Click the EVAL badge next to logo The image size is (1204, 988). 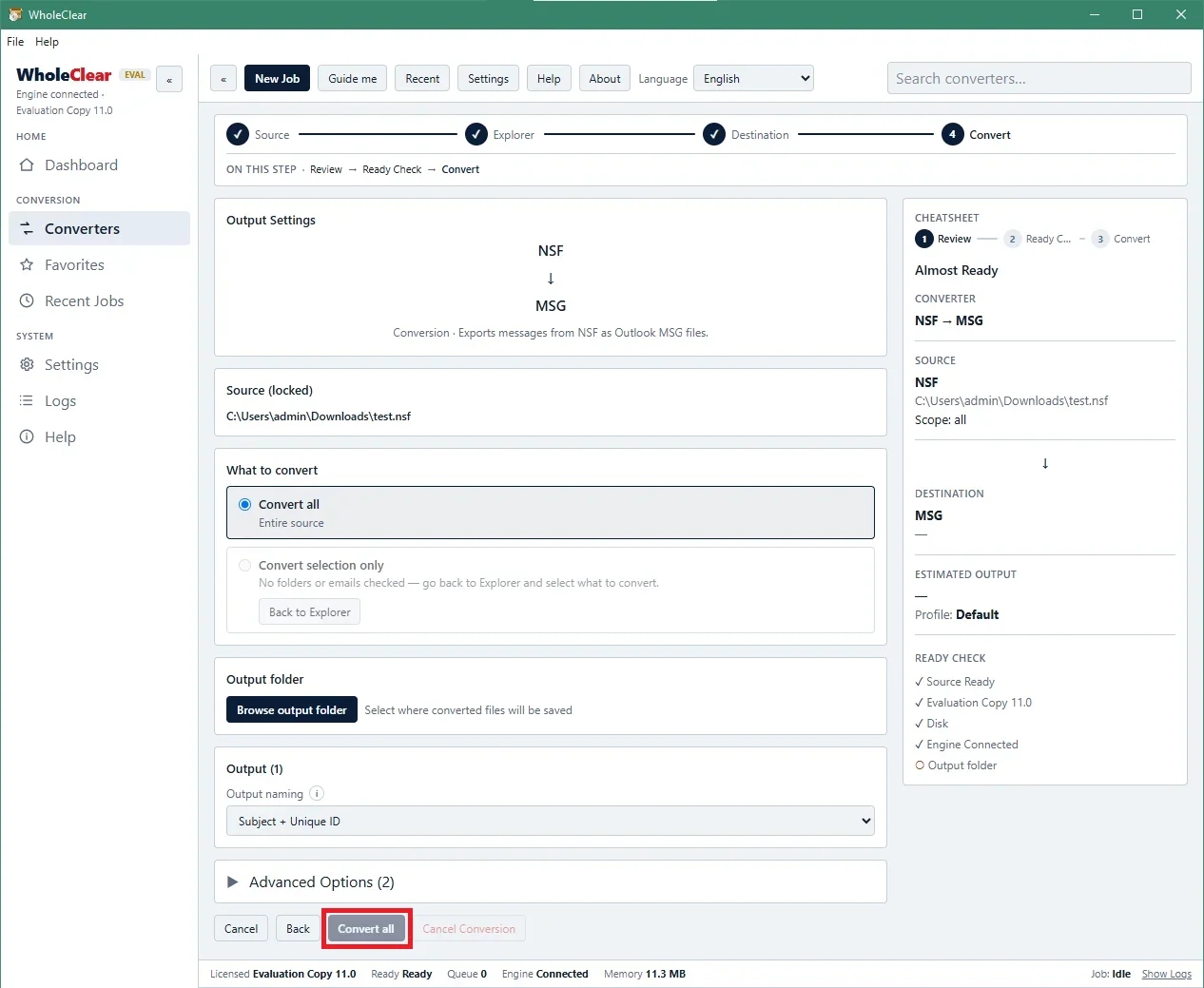click(x=135, y=75)
